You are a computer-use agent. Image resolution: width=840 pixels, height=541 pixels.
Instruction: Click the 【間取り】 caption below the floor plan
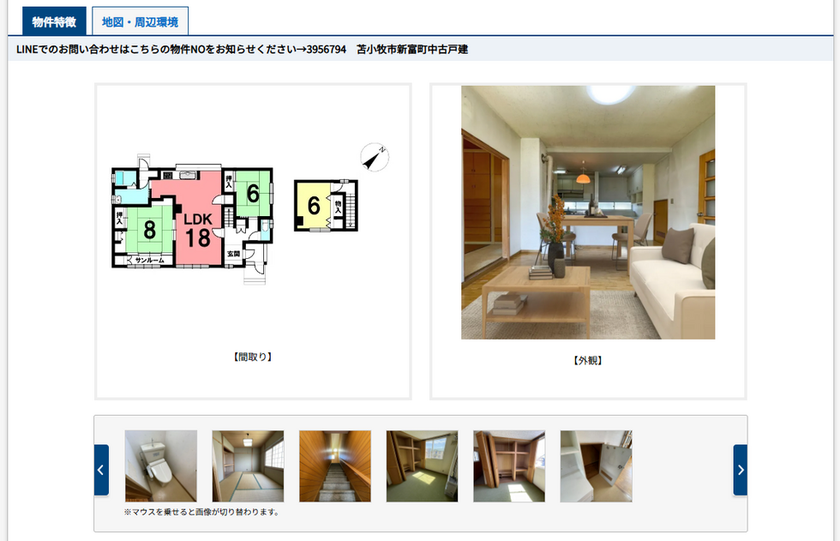point(253,357)
